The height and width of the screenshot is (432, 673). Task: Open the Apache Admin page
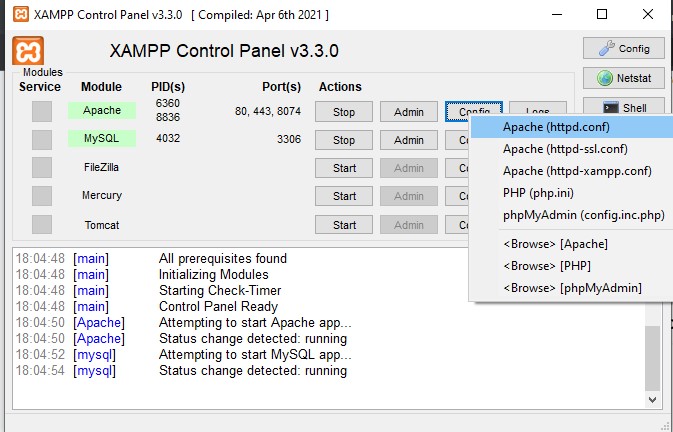409,112
